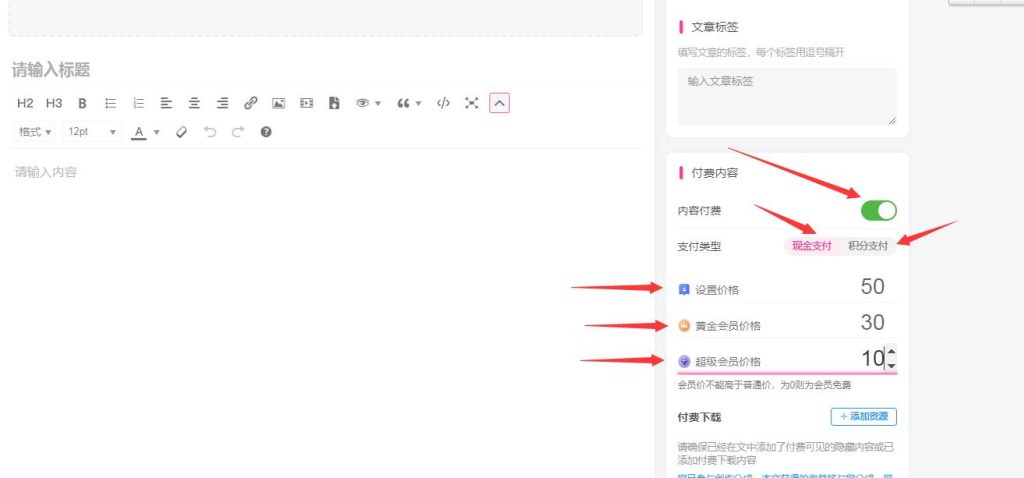Click the source code icon
Screen dimensions: 1024x478
coord(444,103)
